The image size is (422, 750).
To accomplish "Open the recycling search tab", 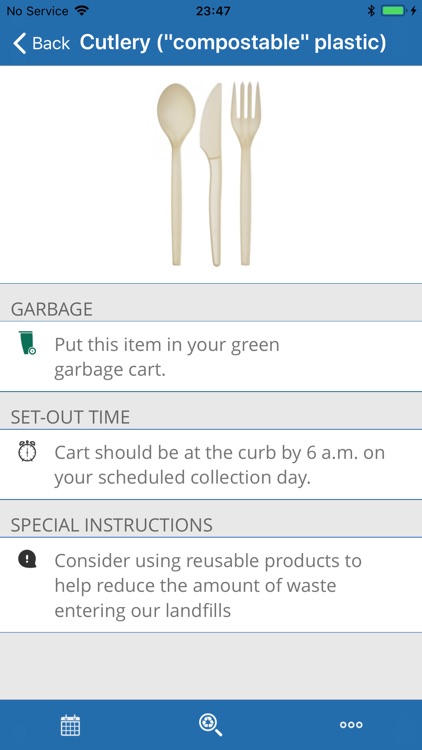I will [211, 725].
